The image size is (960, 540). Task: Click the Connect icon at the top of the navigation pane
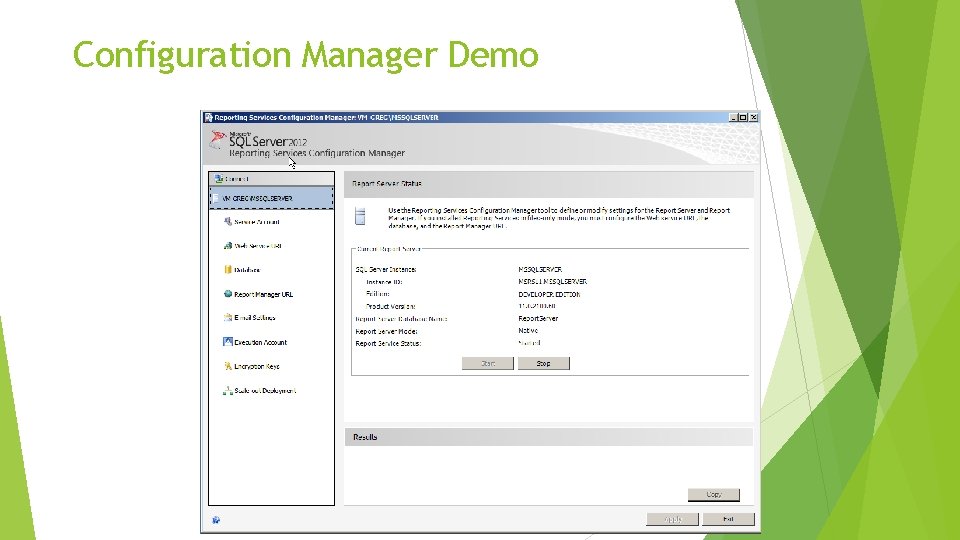click(219, 179)
